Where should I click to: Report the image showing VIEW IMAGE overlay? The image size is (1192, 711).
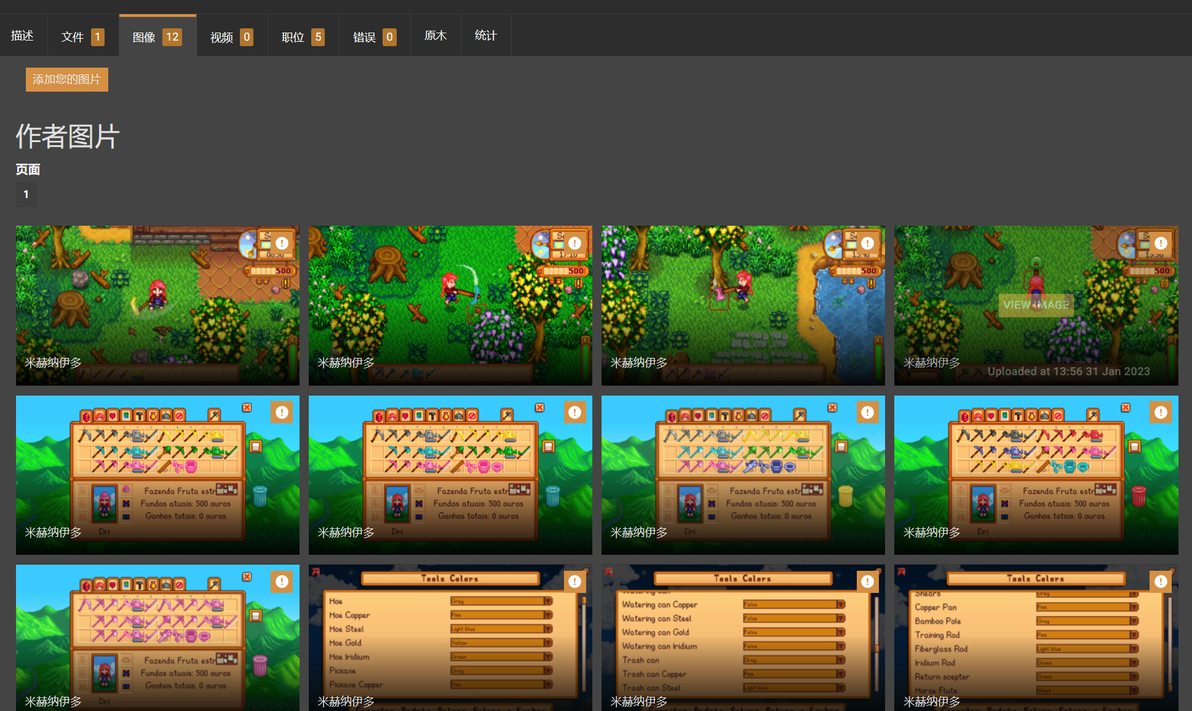(1160, 243)
